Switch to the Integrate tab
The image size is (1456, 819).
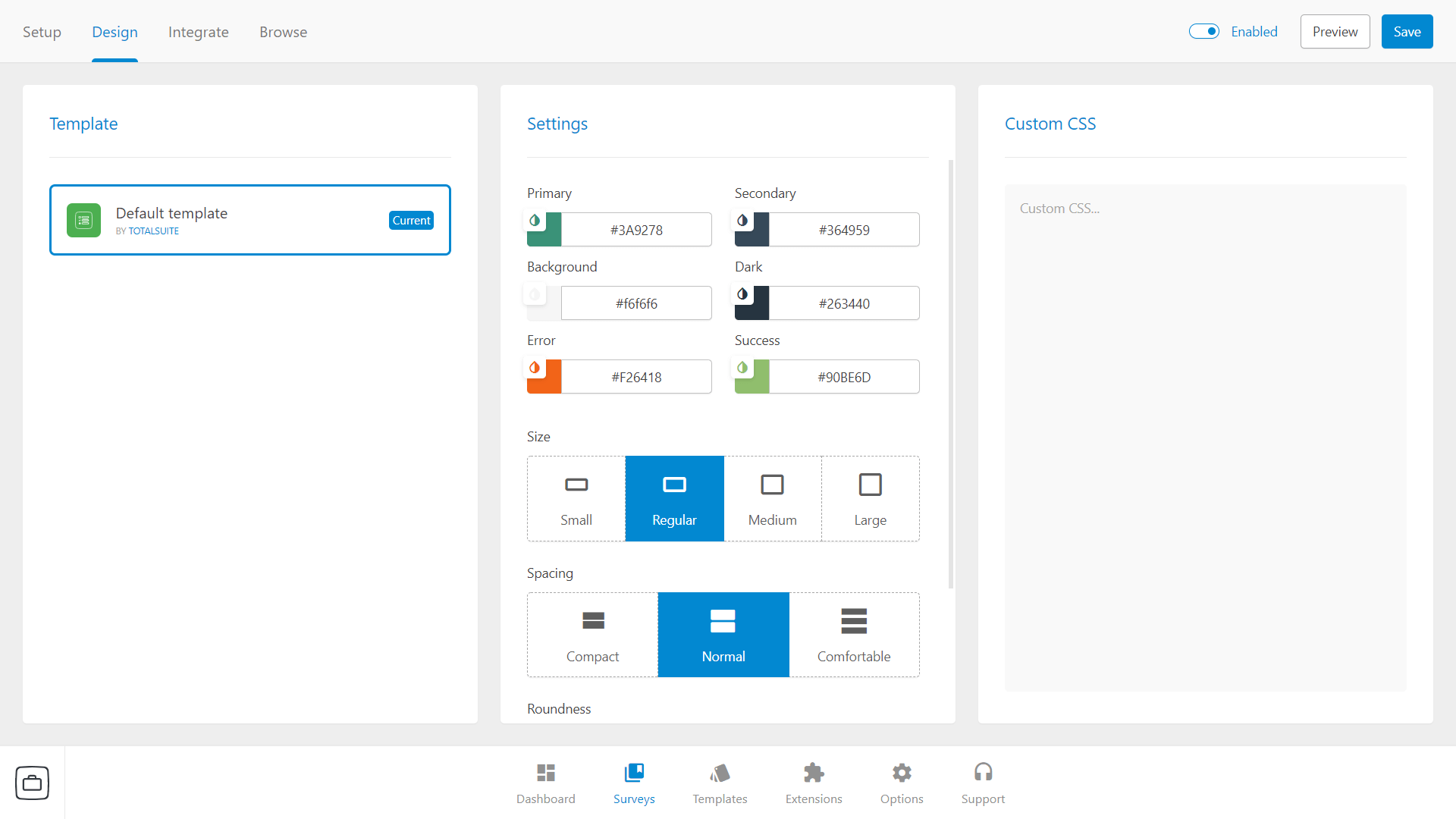point(198,32)
